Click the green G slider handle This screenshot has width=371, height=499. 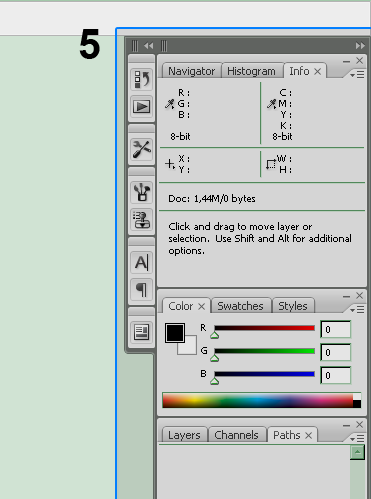click(215, 358)
